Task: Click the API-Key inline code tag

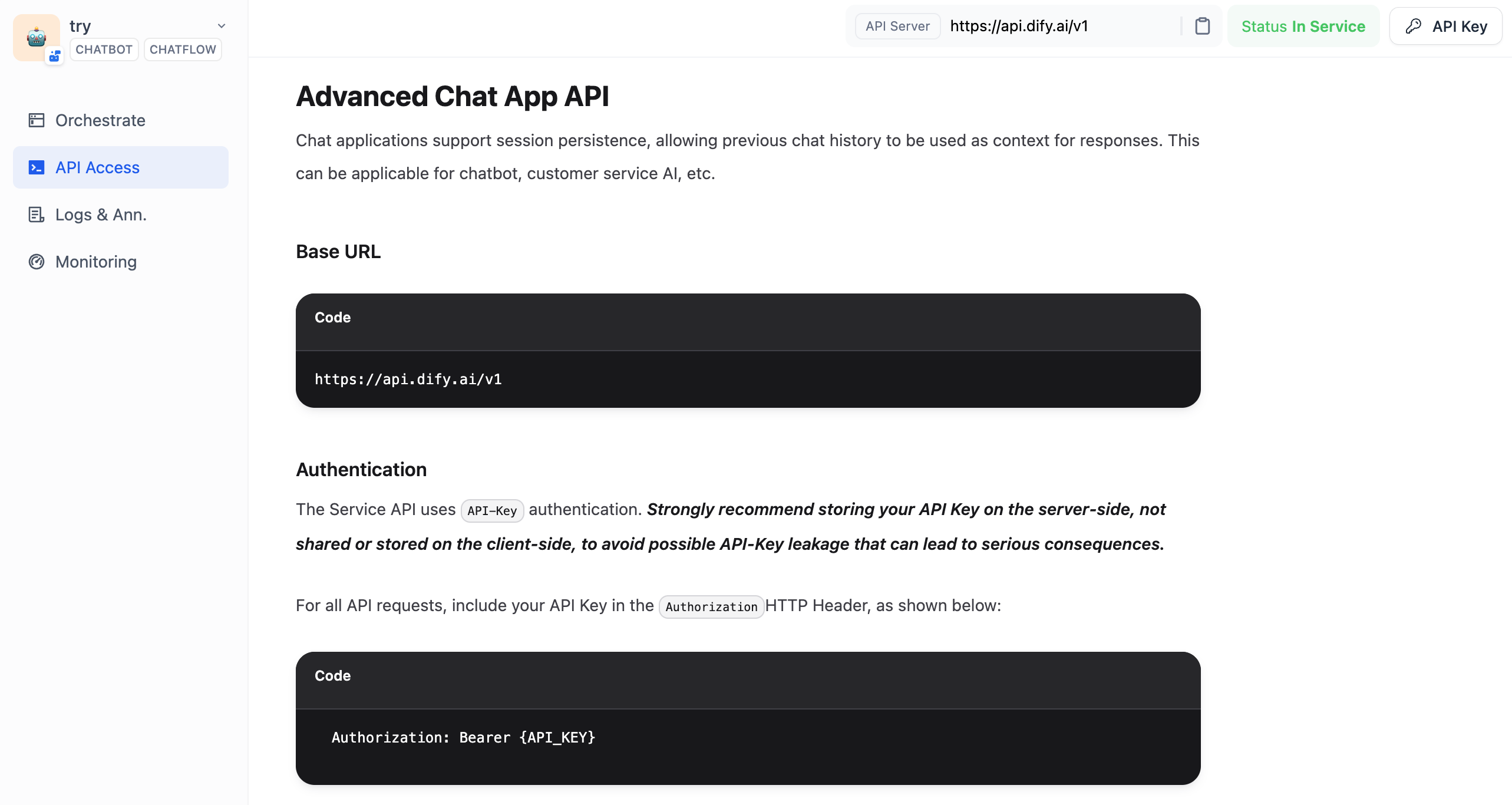Action: [492, 510]
